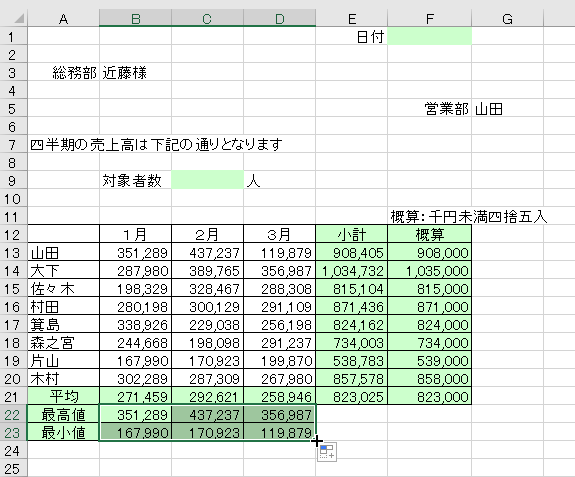Select column B header
This screenshot has width=575, height=477.
coord(135,19)
